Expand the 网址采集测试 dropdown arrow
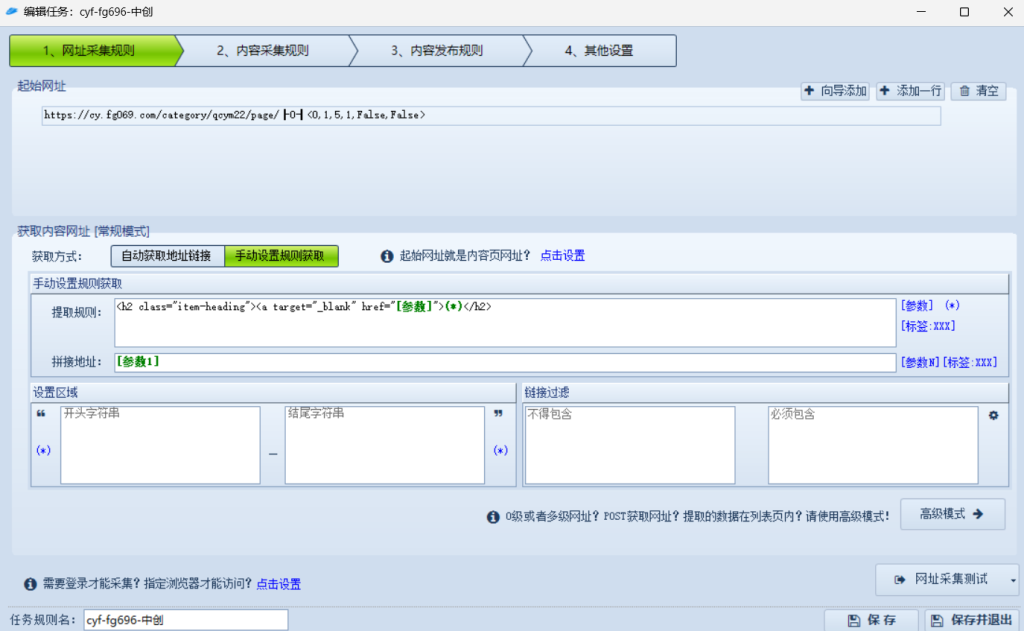Image resolution: width=1024 pixels, height=631 pixels. [x=1014, y=579]
